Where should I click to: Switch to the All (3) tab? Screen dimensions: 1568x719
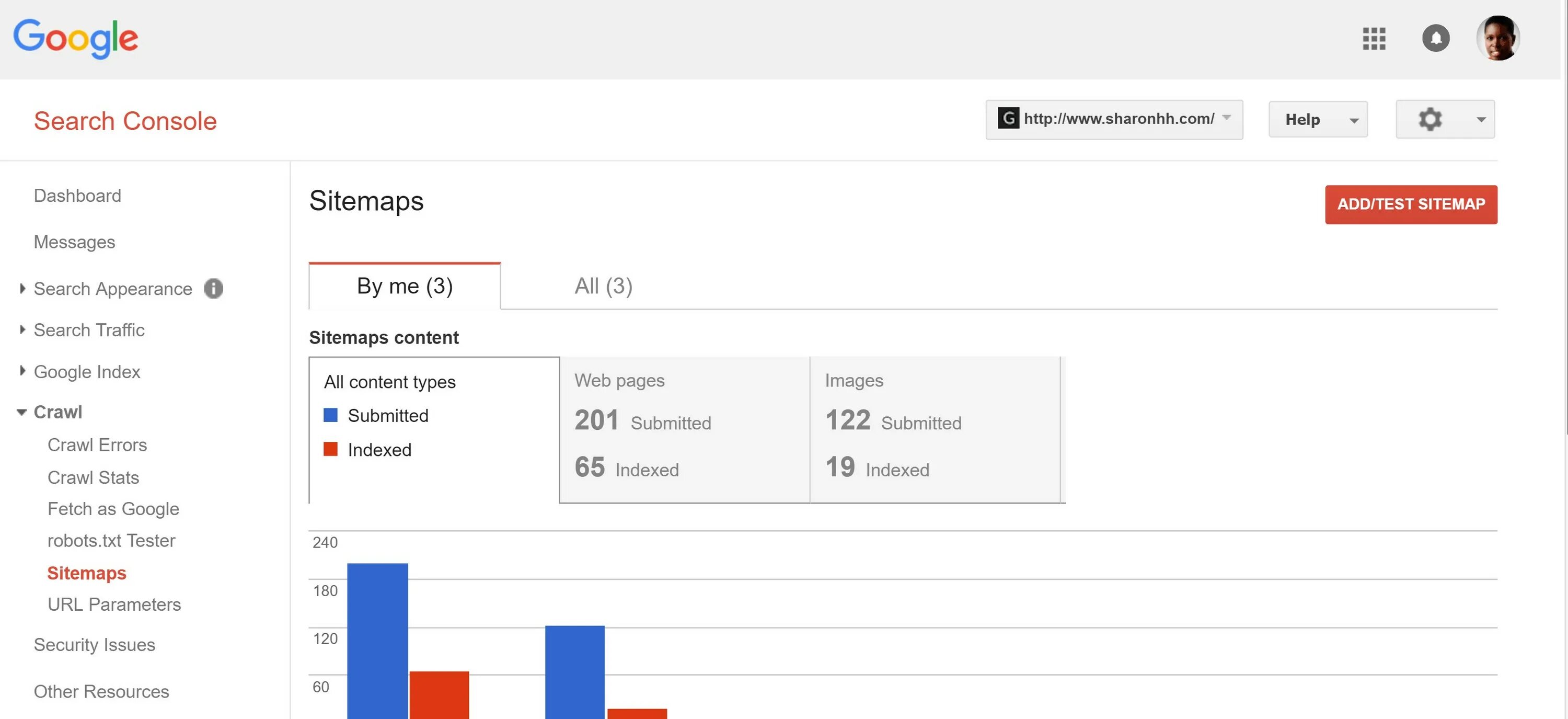click(602, 285)
